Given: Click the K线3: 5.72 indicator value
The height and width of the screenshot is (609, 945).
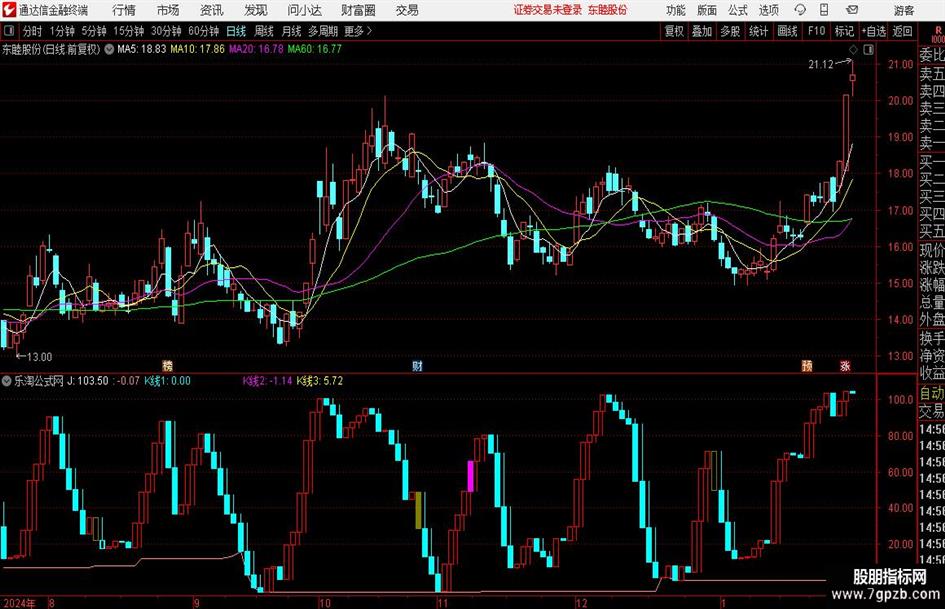Looking at the screenshot, I should pyautogui.click(x=319, y=381).
